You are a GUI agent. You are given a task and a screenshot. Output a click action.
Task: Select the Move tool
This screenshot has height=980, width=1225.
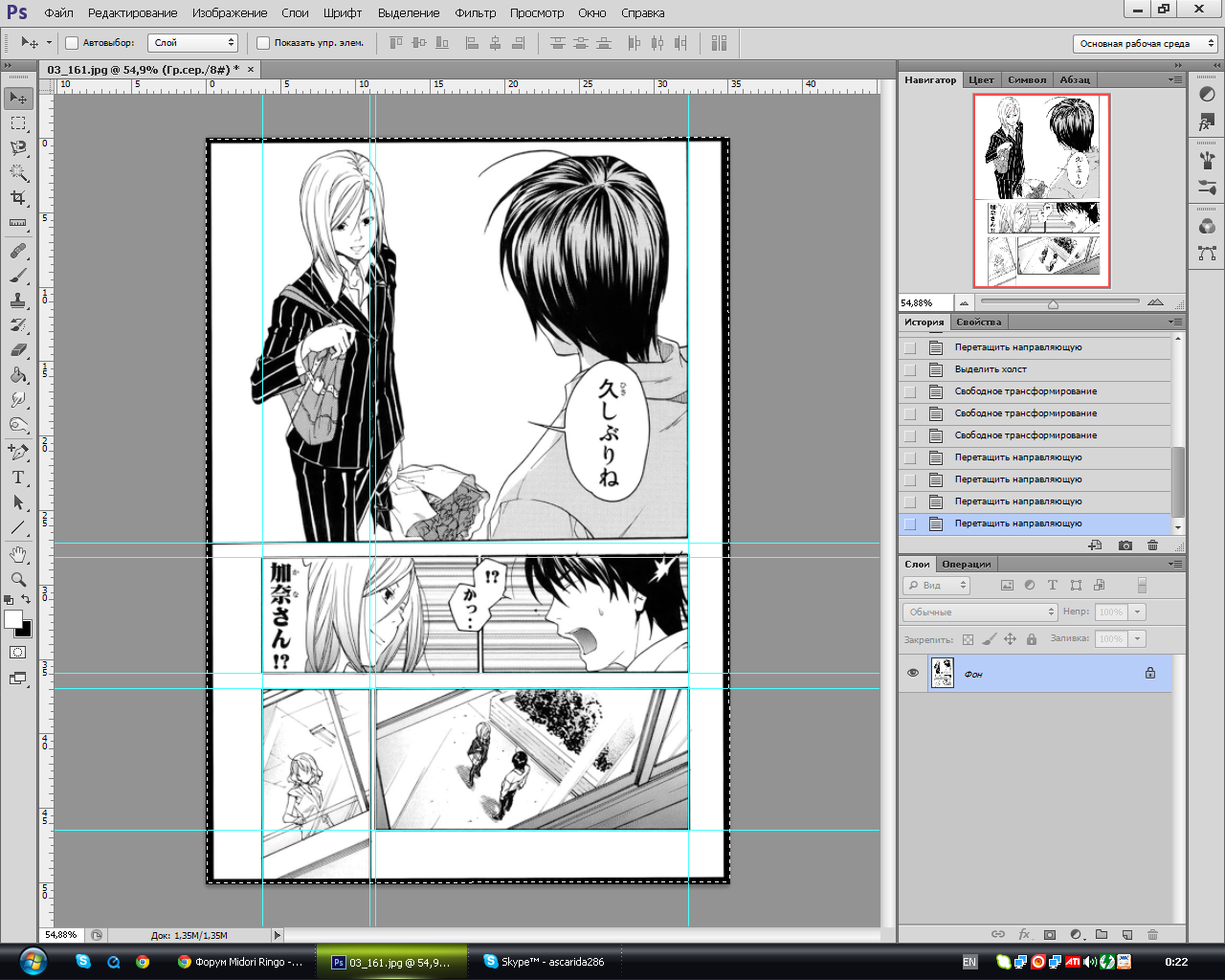coord(18,99)
